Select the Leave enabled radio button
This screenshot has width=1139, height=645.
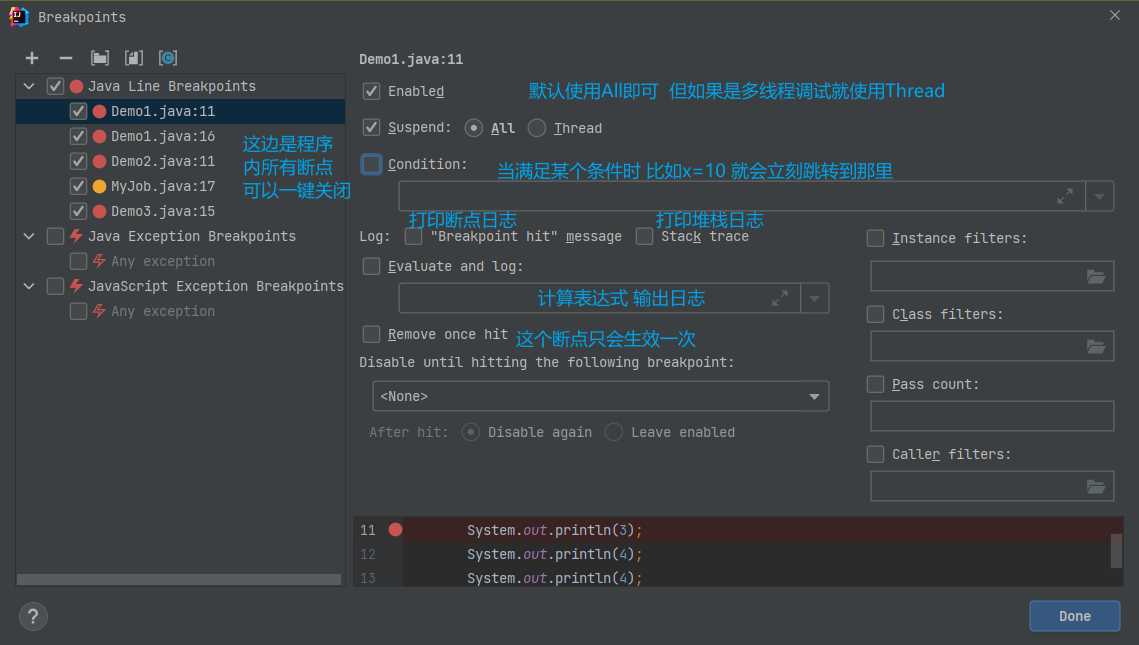(x=614, y=432)
